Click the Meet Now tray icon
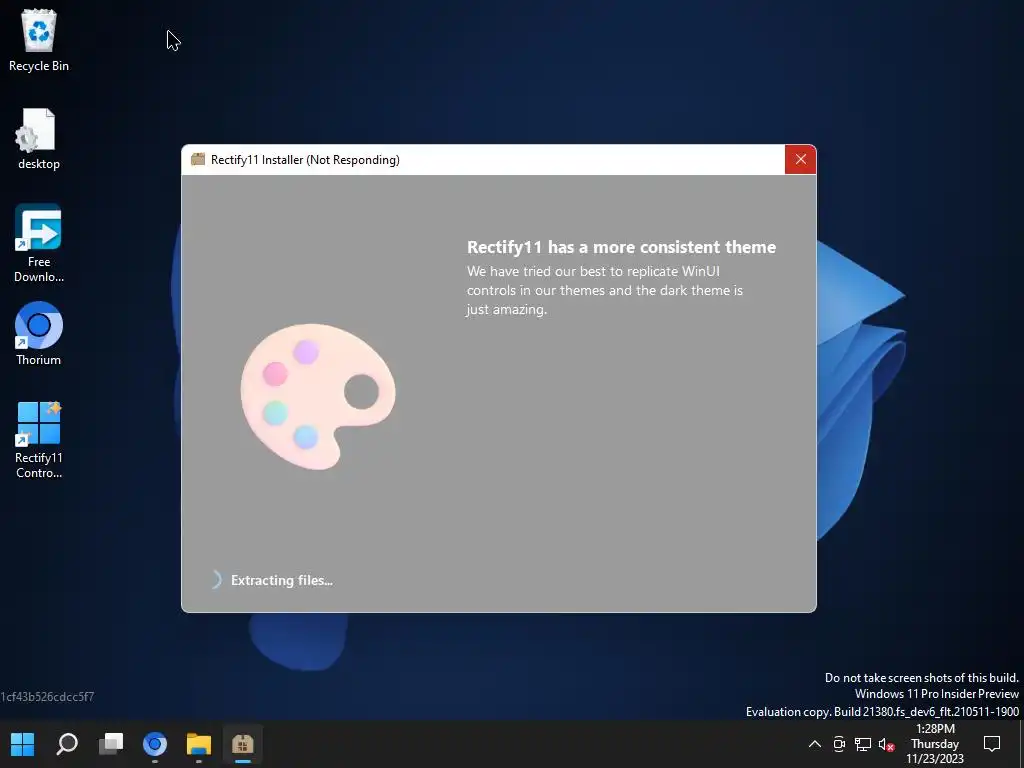Viewport: 1024px width, 768px height. tap(839, 744)
